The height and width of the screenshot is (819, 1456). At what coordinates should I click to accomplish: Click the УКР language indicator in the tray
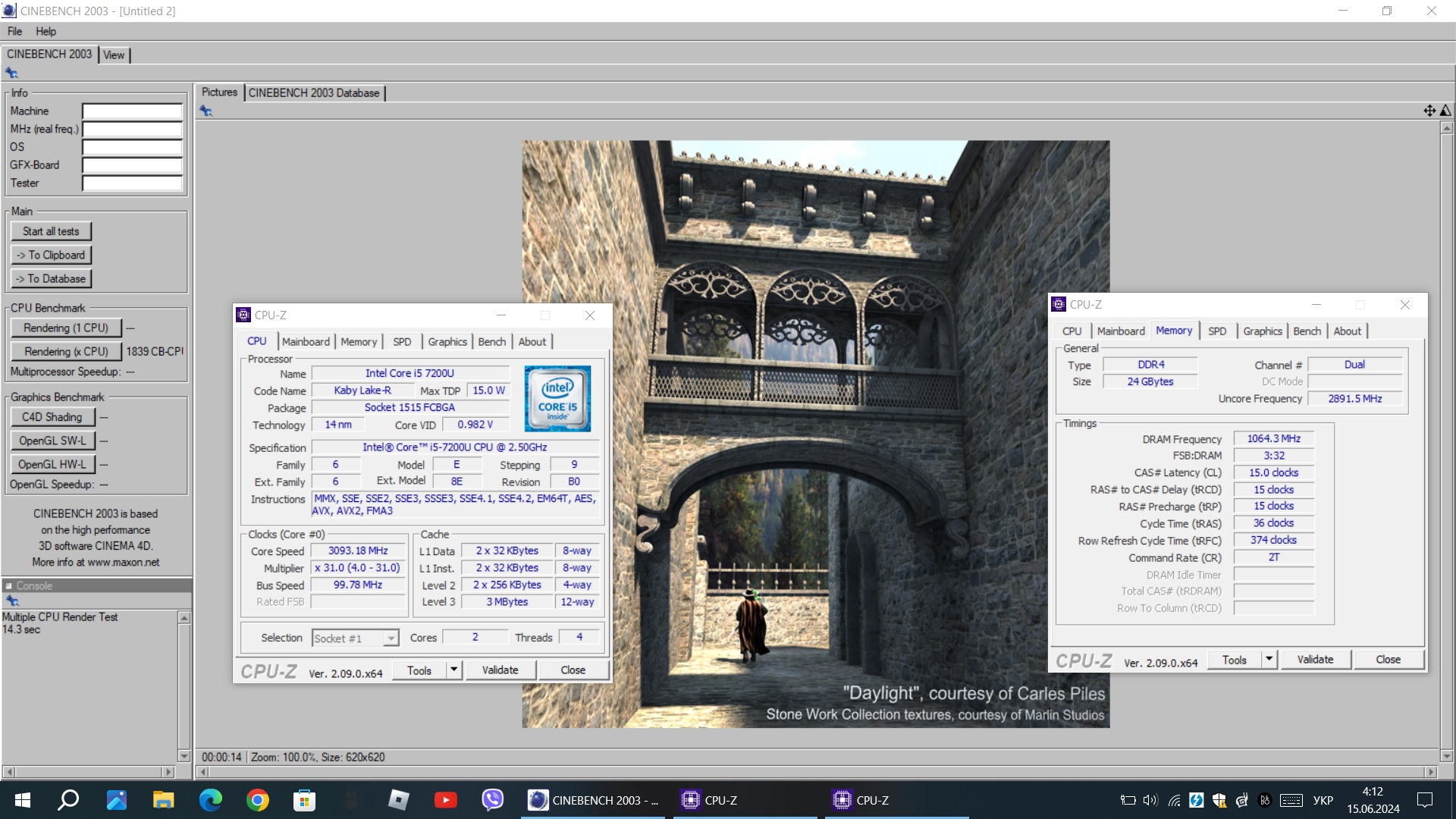1323,800
